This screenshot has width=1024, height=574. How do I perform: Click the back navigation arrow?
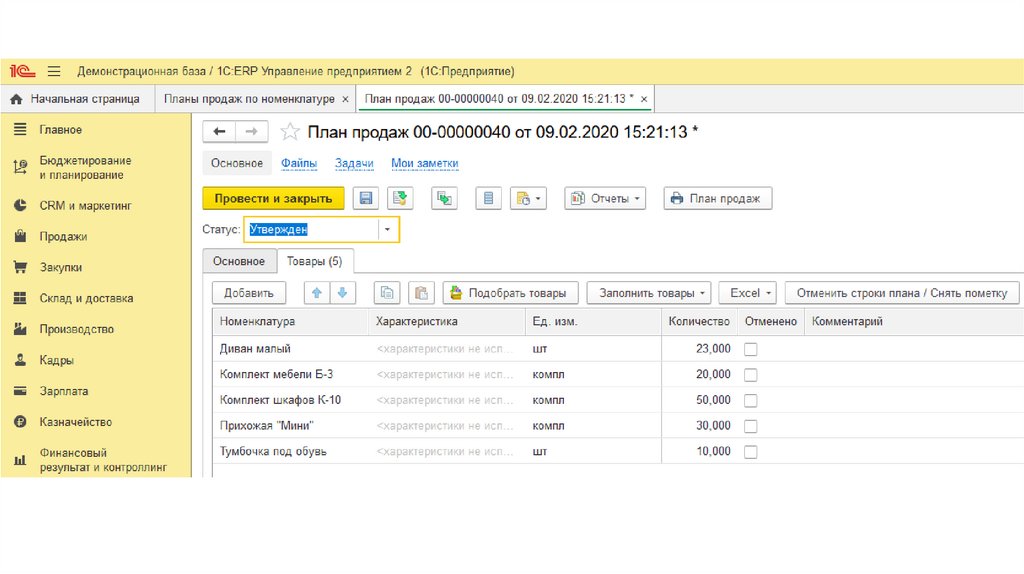tap(219, 132)
